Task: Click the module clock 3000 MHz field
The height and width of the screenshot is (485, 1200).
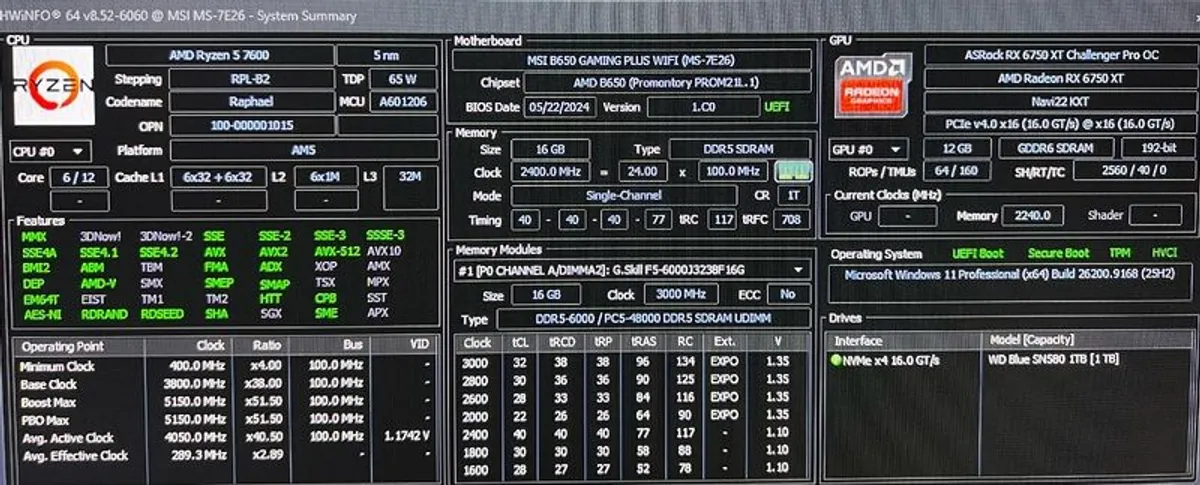Action: tap(680, 294)
